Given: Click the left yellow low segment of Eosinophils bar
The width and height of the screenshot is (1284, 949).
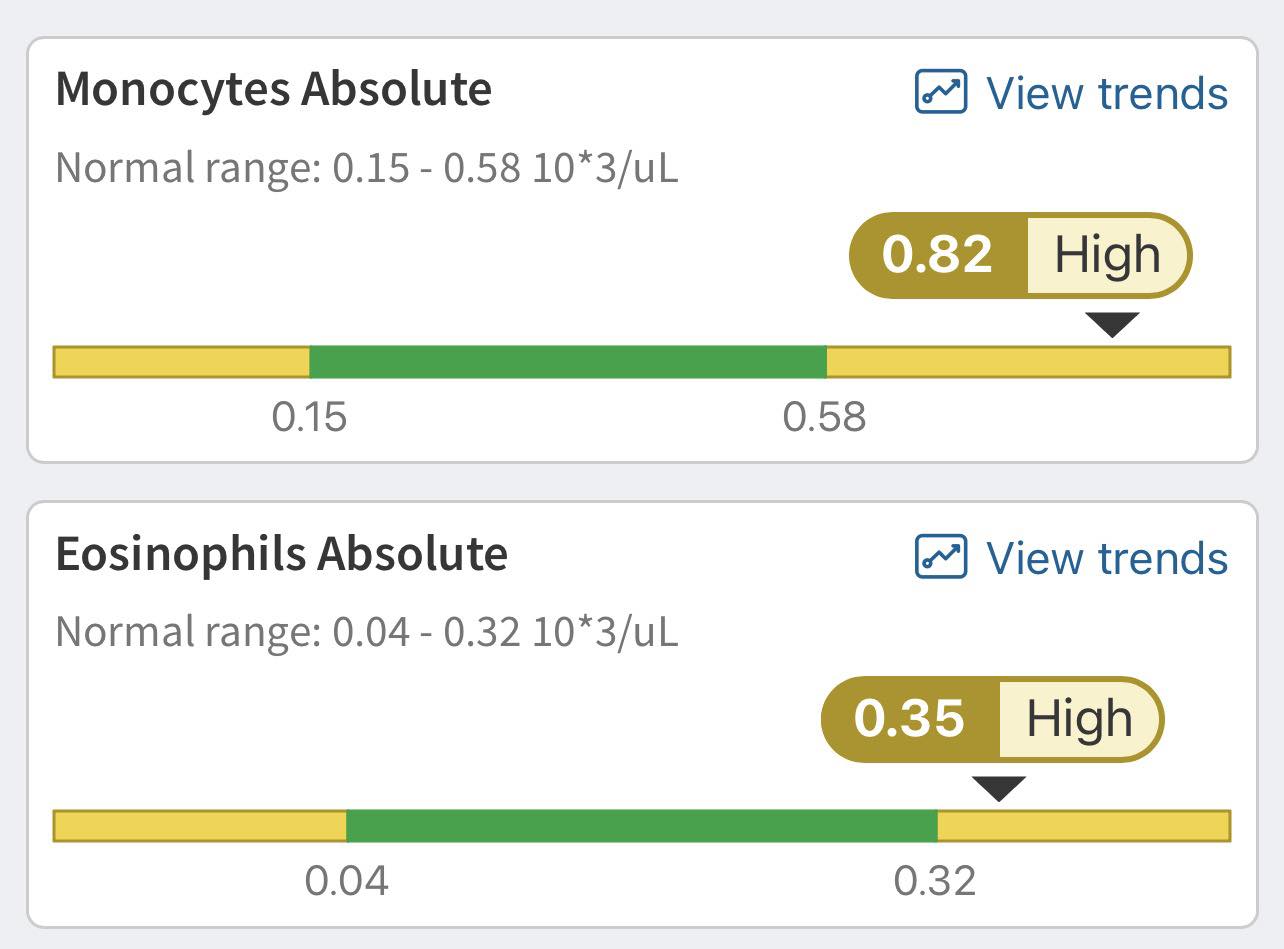Looking at the screenshot, I should (x=200, y=826).
